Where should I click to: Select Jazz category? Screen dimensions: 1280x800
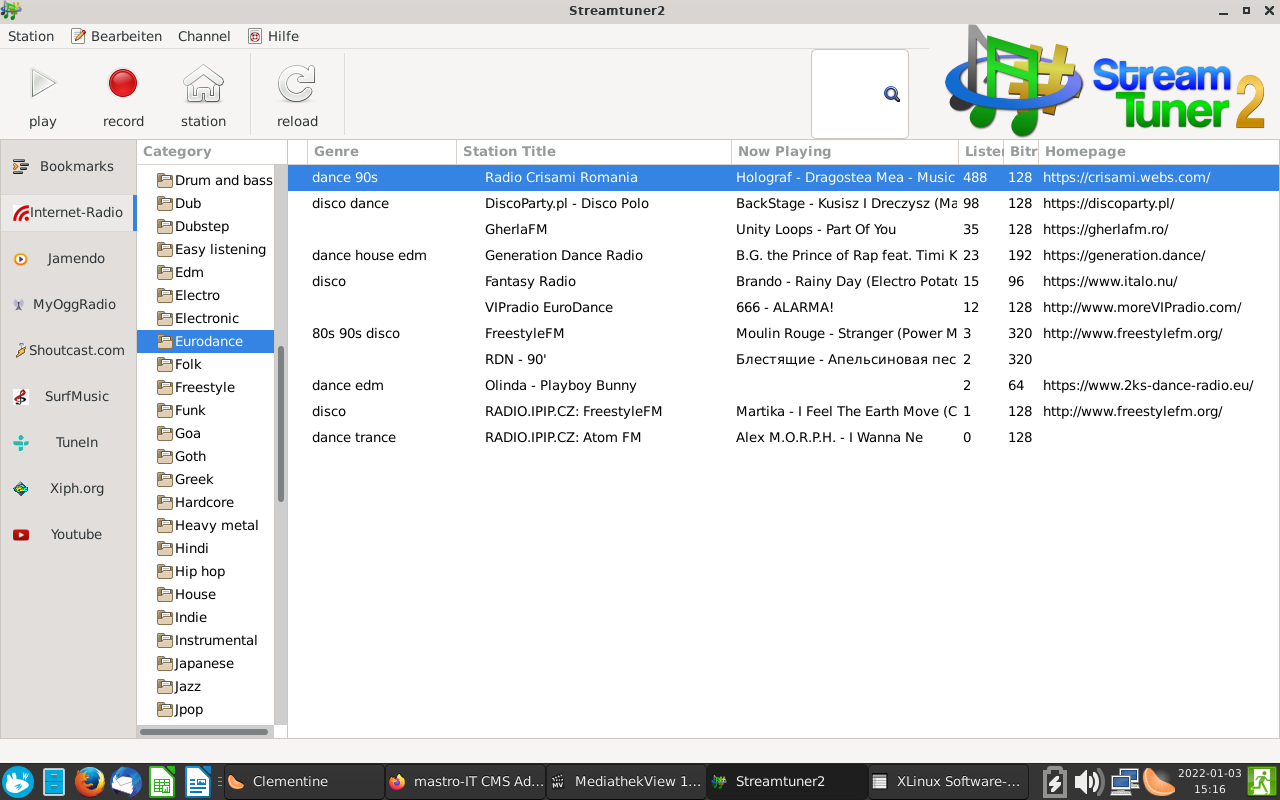click(179, 687)
